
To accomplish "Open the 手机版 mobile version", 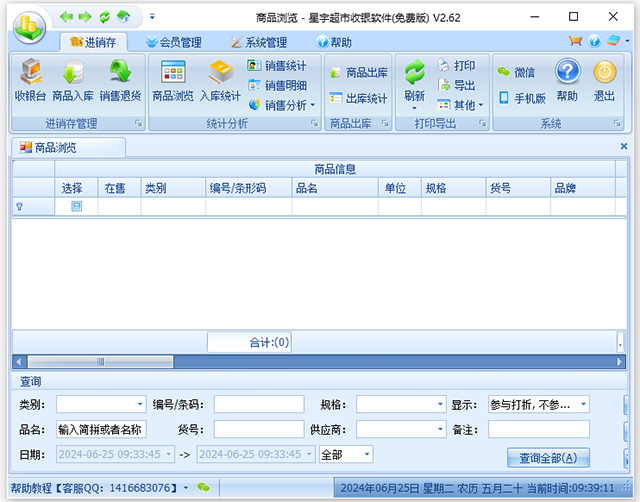I will pos(522,98).
